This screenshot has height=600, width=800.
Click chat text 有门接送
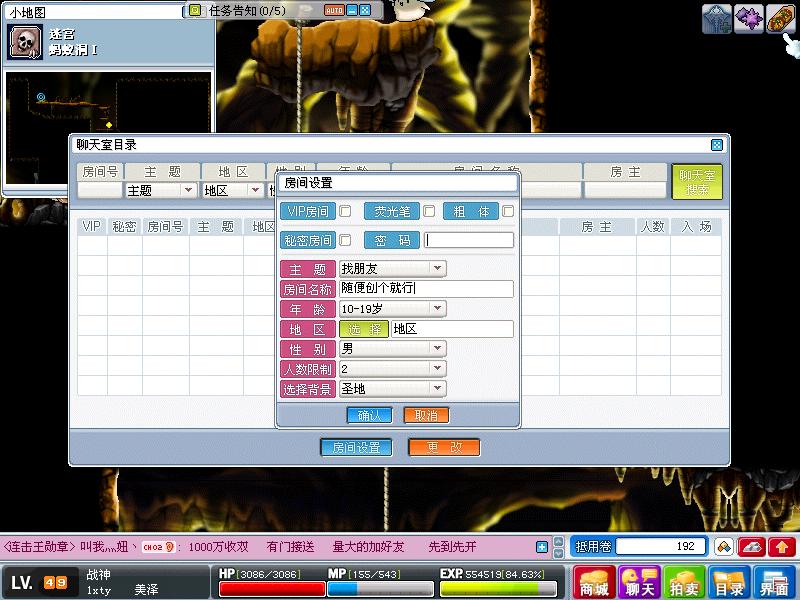pos(290,547)
